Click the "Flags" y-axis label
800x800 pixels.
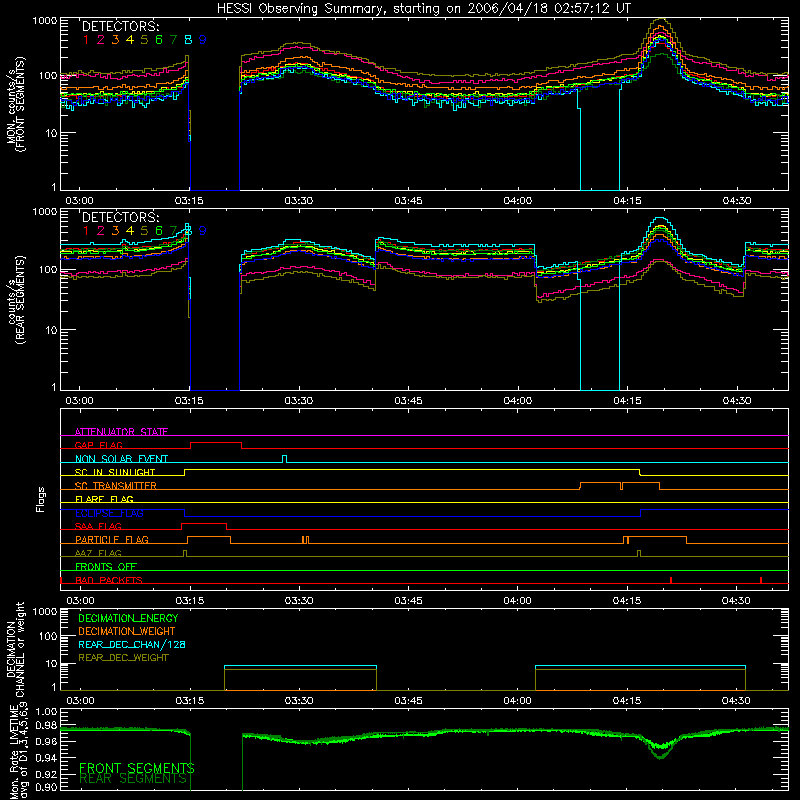(x=41, y=499)
